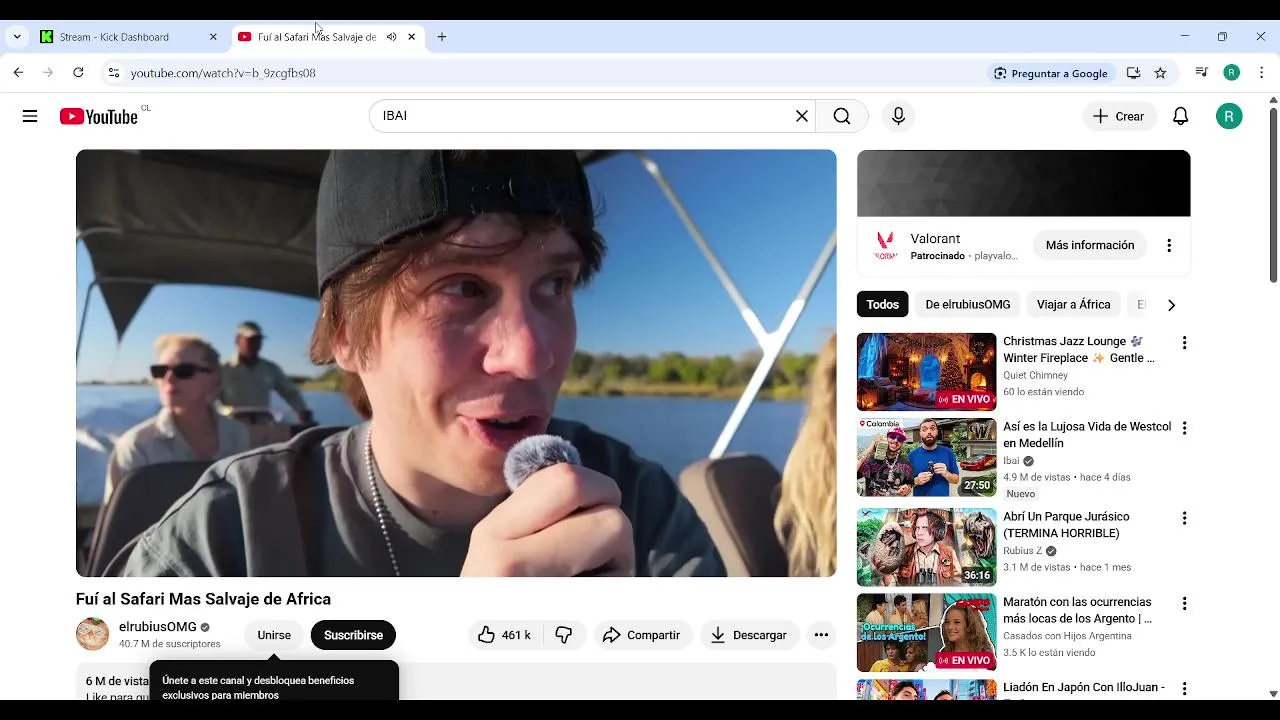Mute the YouTube tab via speaker icon
The height and width of the screenshot is (720, 1280).
point(391,37)
